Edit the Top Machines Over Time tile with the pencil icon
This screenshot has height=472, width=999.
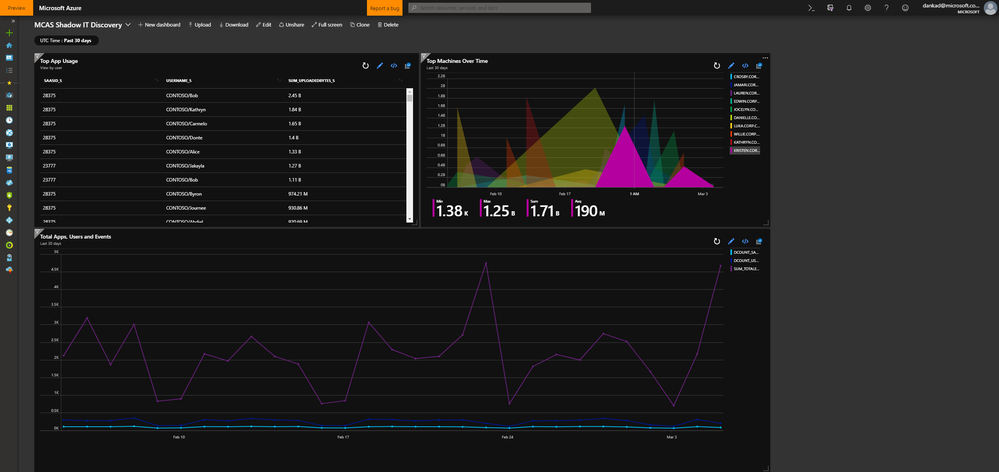[731, 66]
